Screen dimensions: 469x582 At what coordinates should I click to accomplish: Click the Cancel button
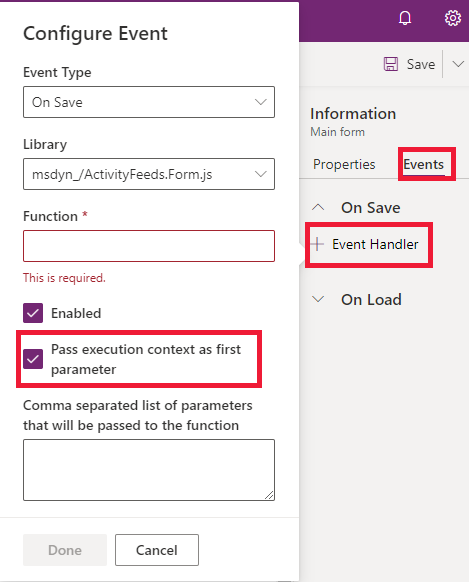tap(157, 550)
